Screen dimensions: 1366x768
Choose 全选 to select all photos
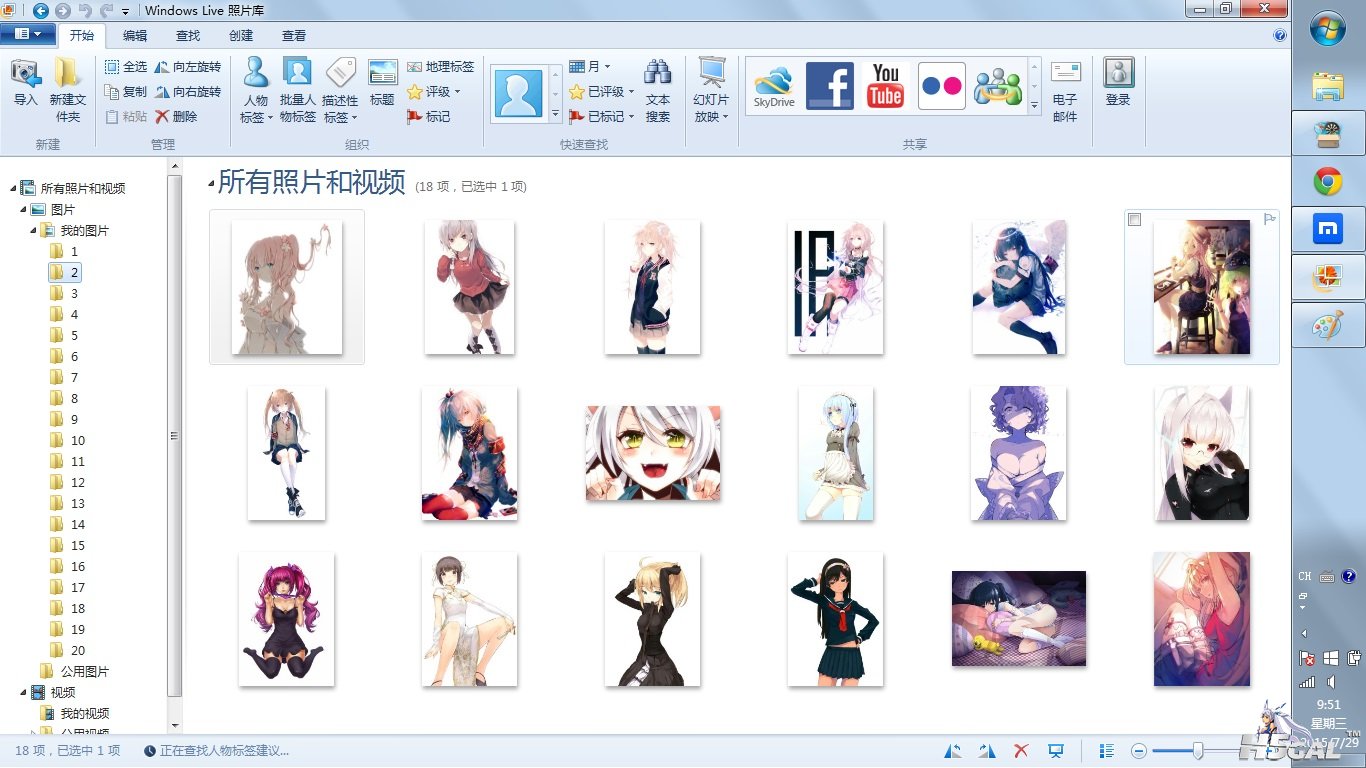click(x=126, y=67)
